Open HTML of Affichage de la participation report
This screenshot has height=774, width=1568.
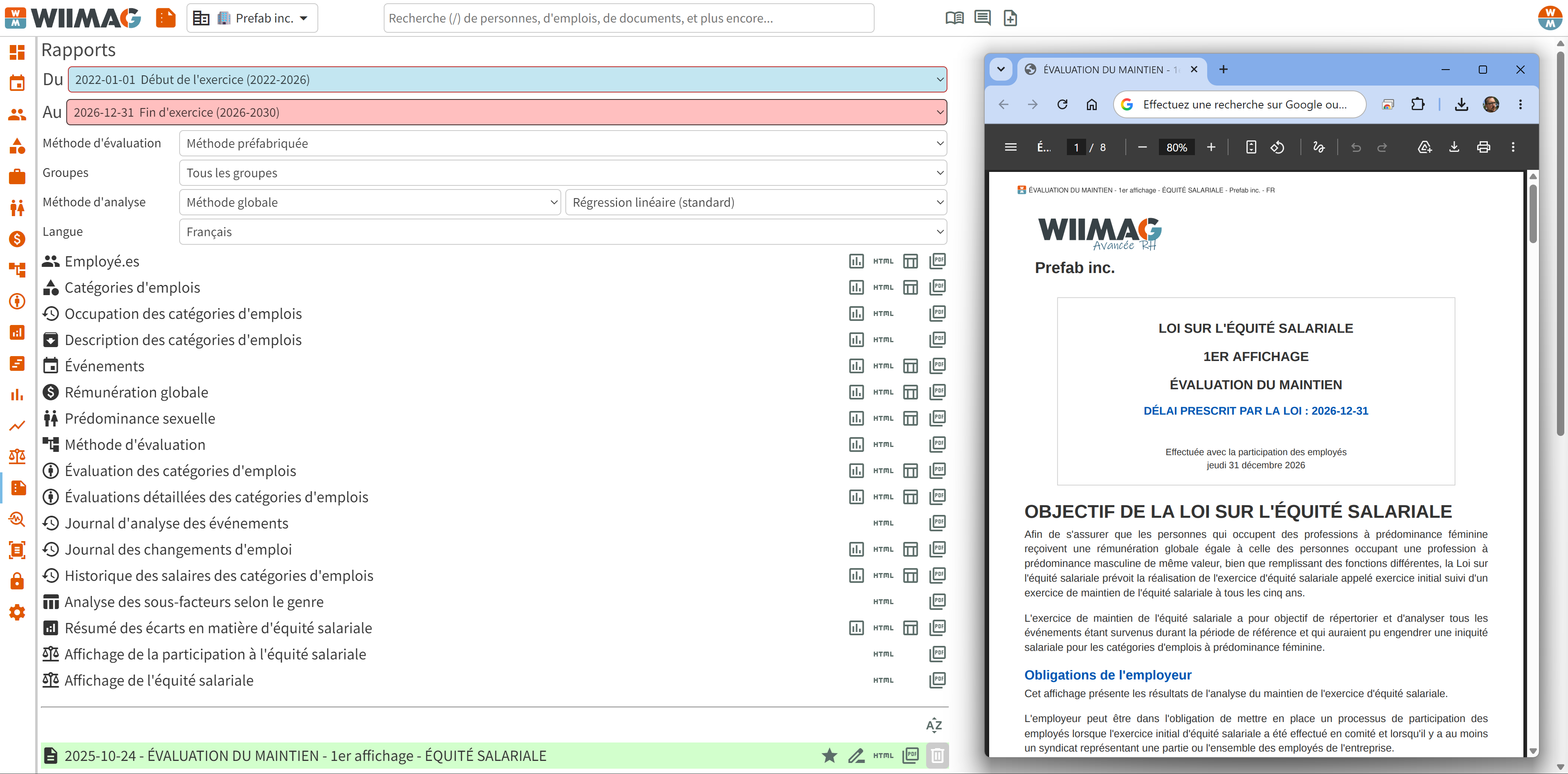(883, 654)
